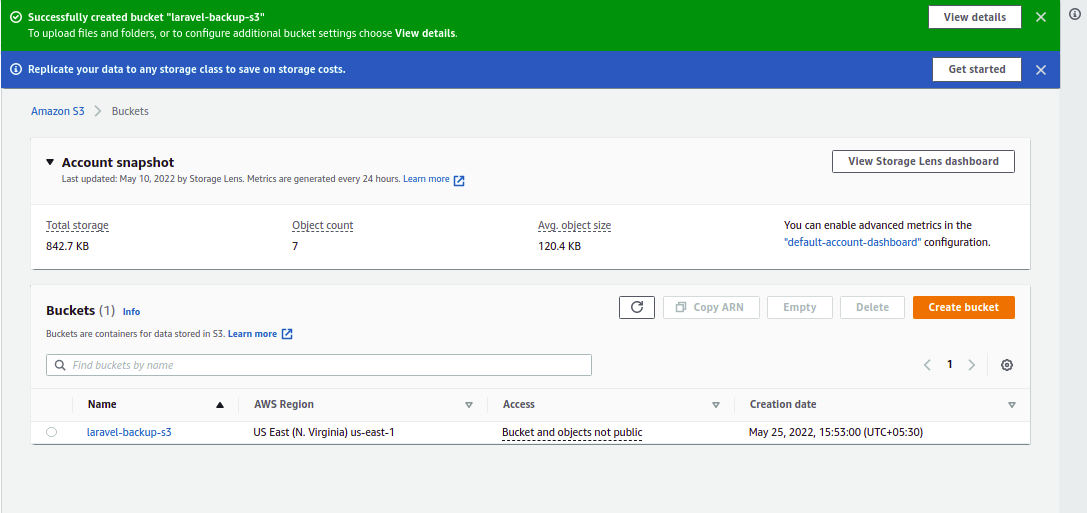Go to next page arrow in pagination
1087x513 pixels.
click(x=972, y=365)
